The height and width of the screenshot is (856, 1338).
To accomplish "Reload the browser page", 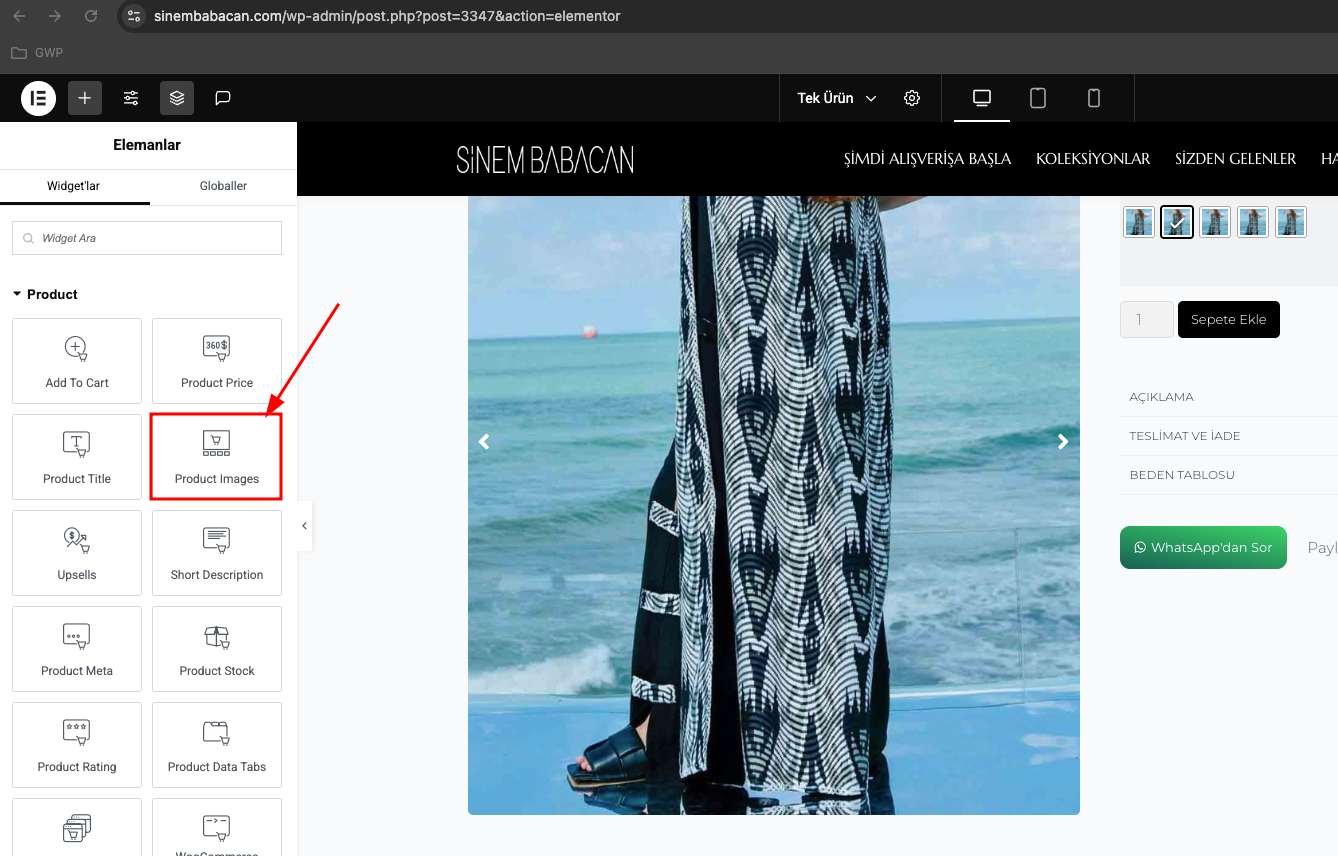I will click(x=91, y=16).
